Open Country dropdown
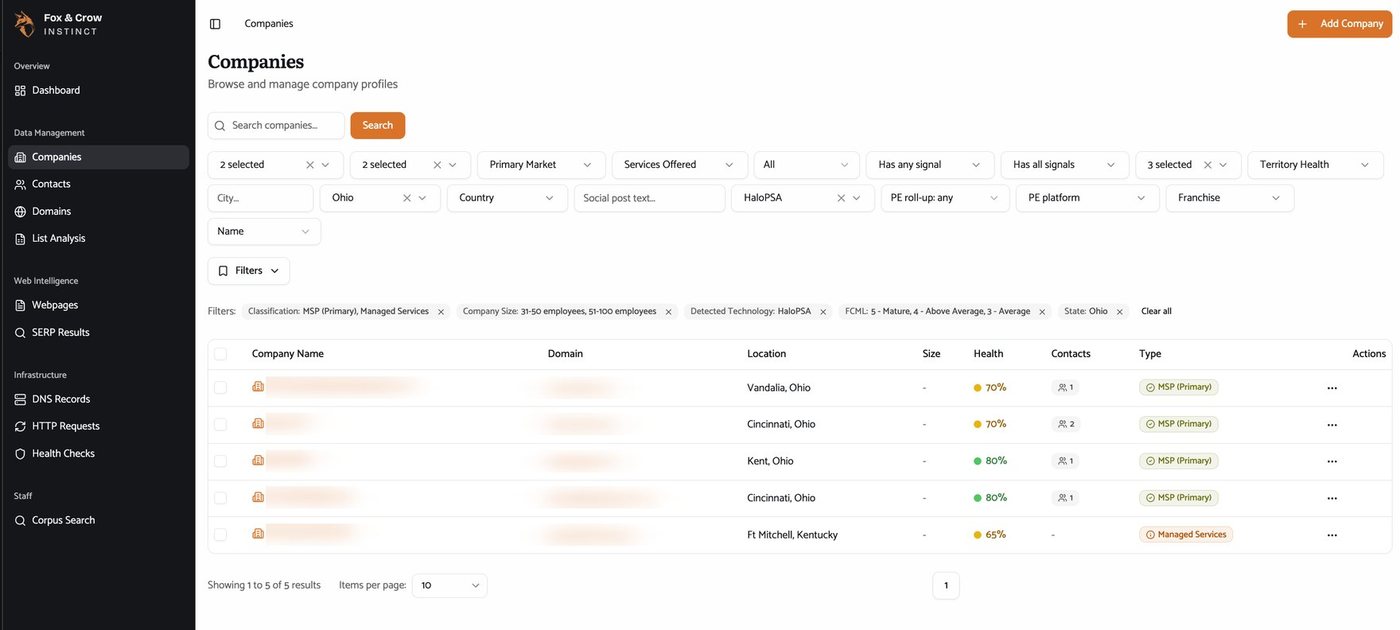 coord(507,198)
